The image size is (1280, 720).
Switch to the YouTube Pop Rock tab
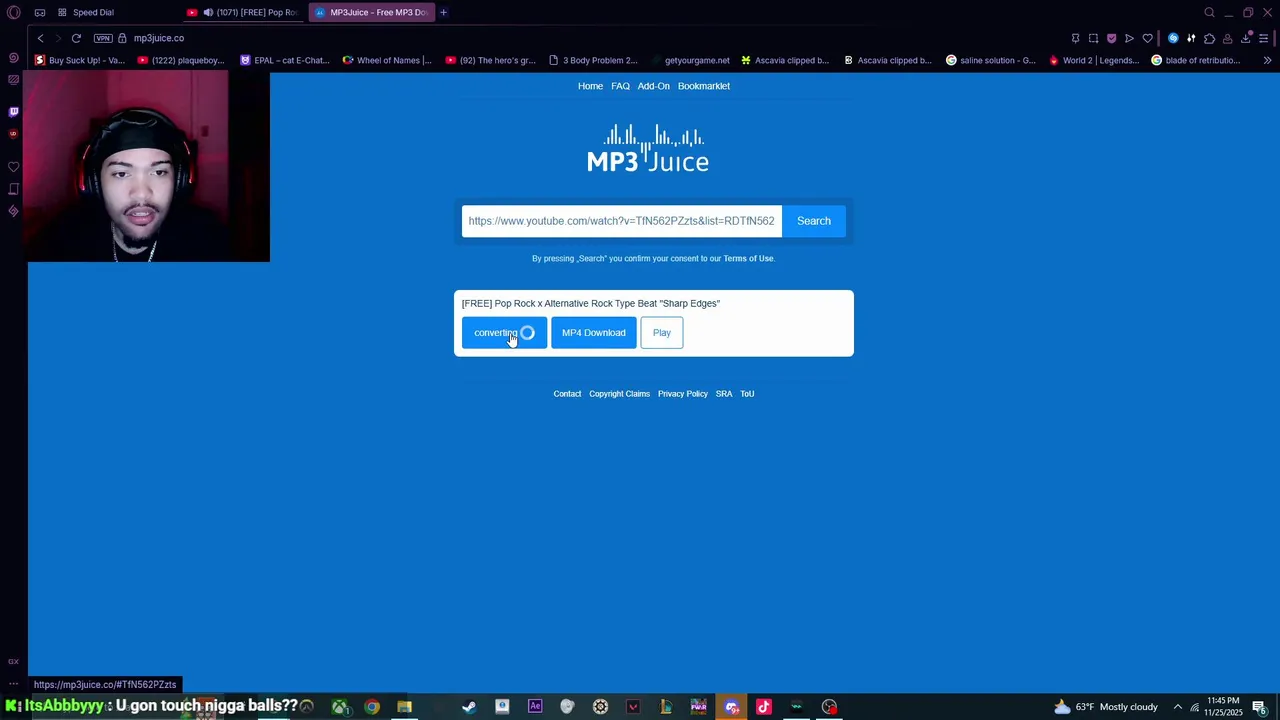click(244, 12)
